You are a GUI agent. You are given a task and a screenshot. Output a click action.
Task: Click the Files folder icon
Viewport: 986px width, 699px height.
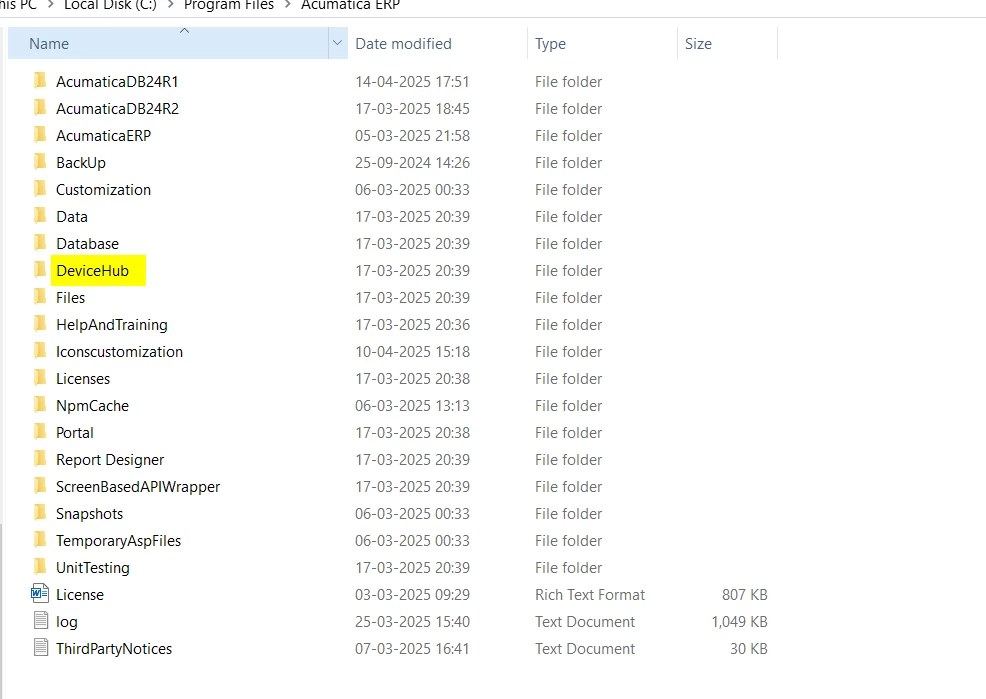point(40,297)
